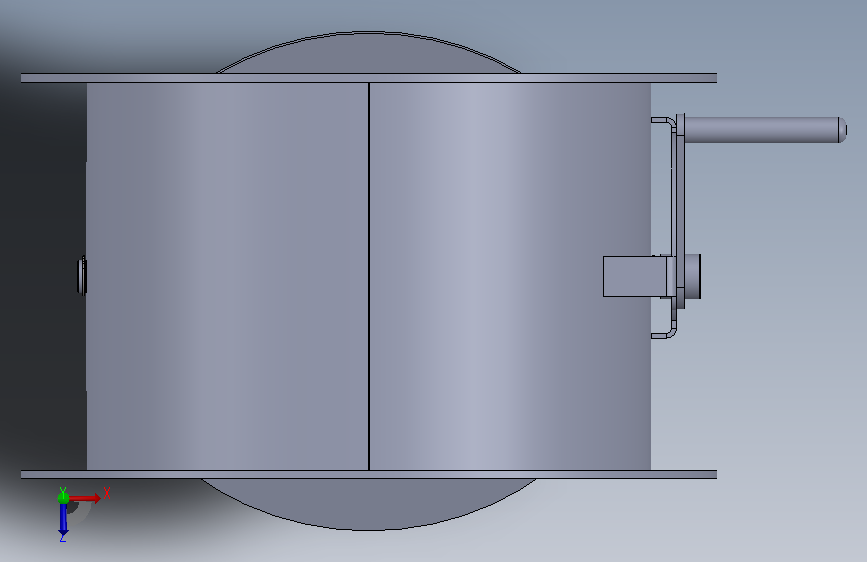Select the vertical seam line on the duct body
The image size is (867, 562).
[x=369, y=277]
